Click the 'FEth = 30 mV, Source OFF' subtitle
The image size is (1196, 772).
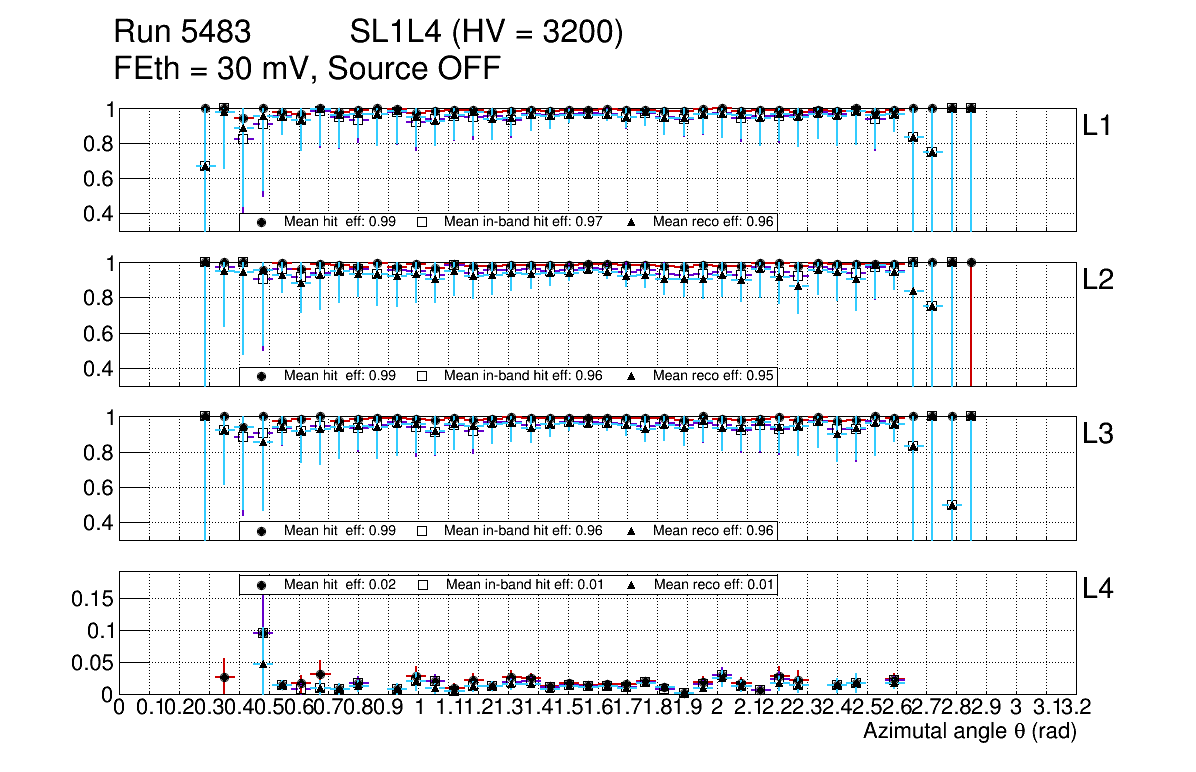(306, 69)
